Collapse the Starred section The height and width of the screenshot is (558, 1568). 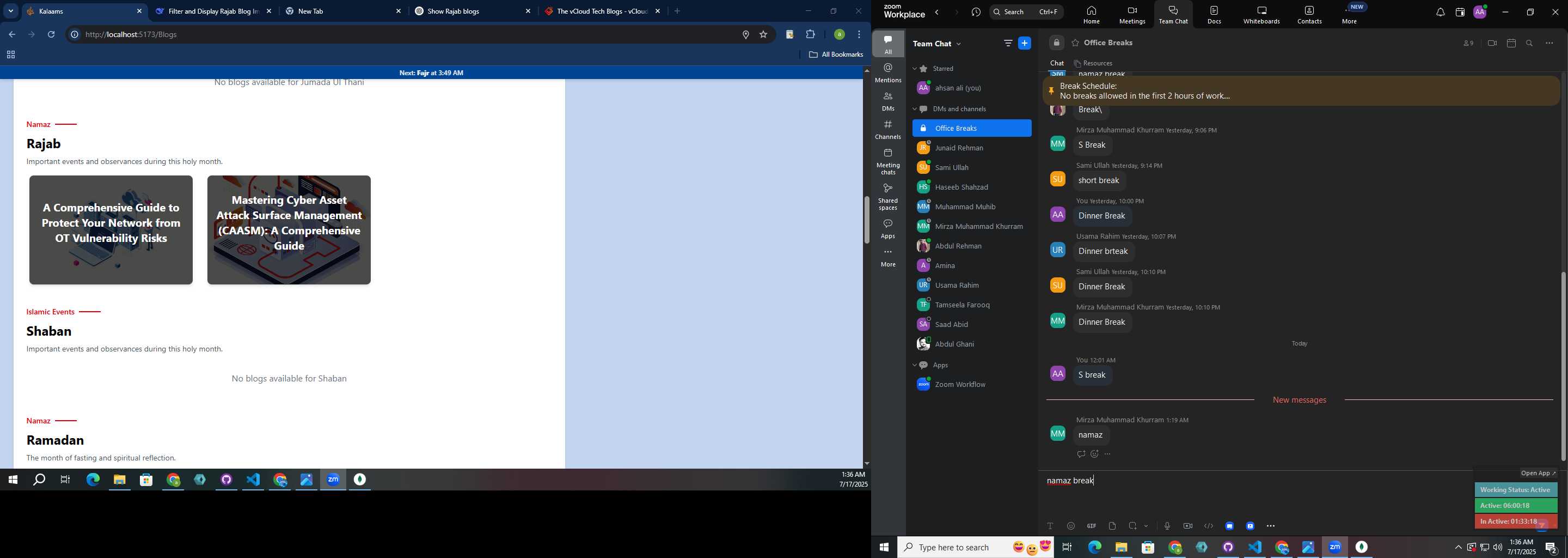(x=914, y=69)
